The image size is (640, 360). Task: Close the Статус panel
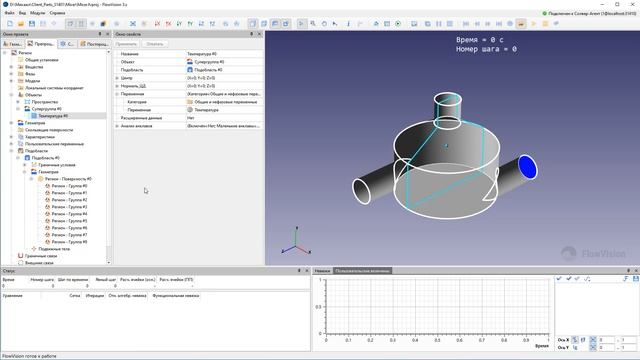[x=307, y=271]
